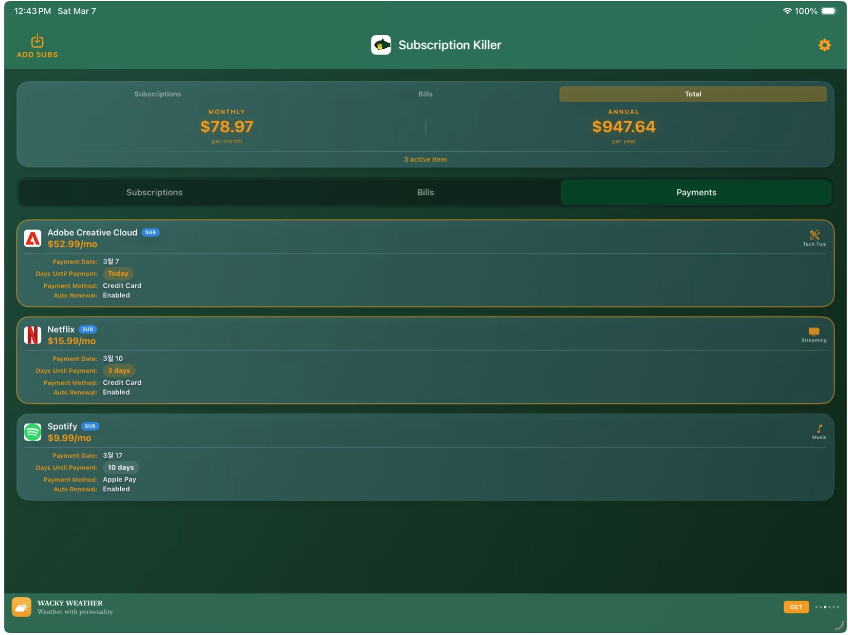Switch to the Bills list tab
Image resolution: width=848 pixels, height=635 pixels.
425,192
